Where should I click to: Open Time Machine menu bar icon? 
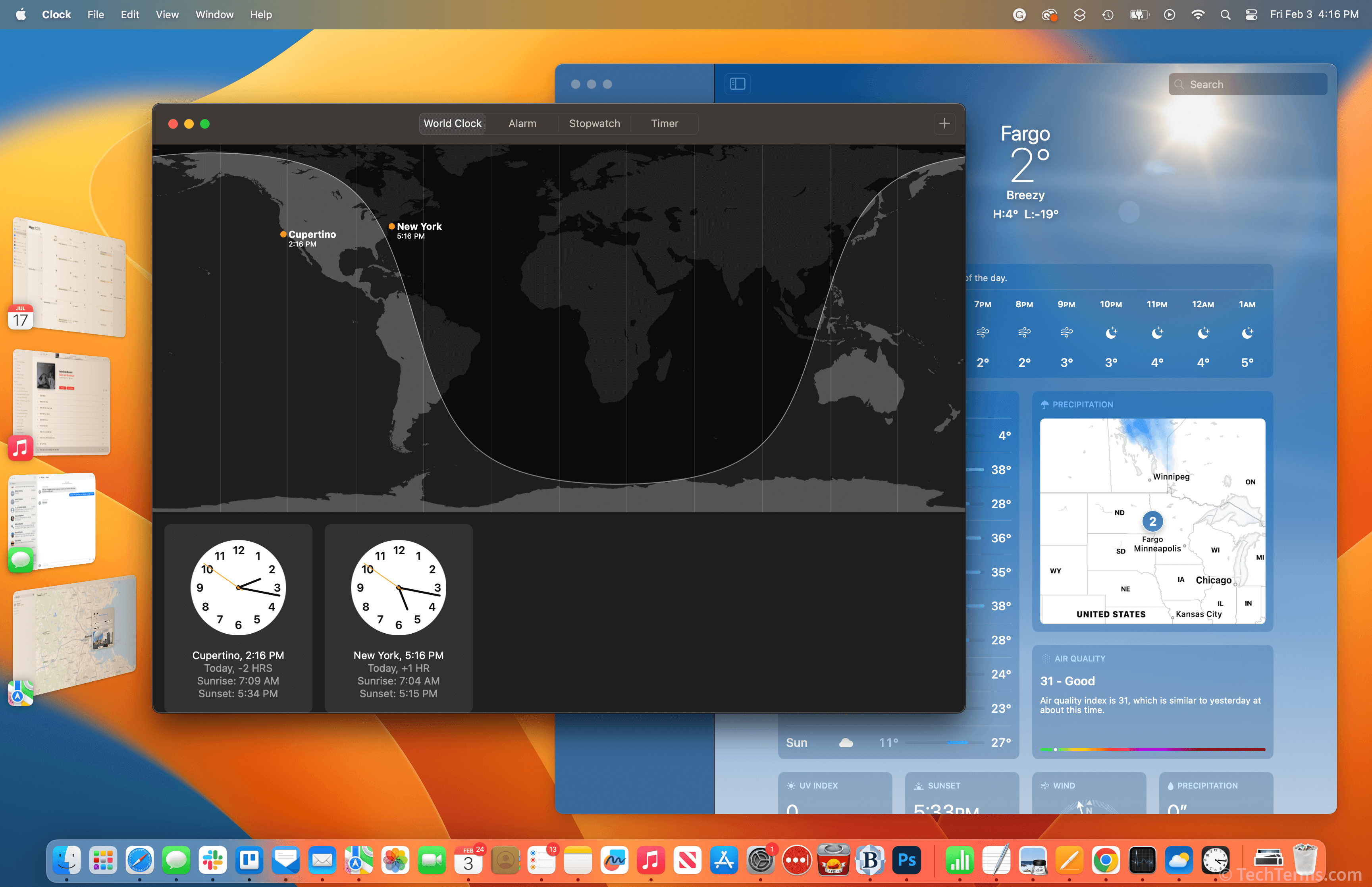click(1108, 15)
